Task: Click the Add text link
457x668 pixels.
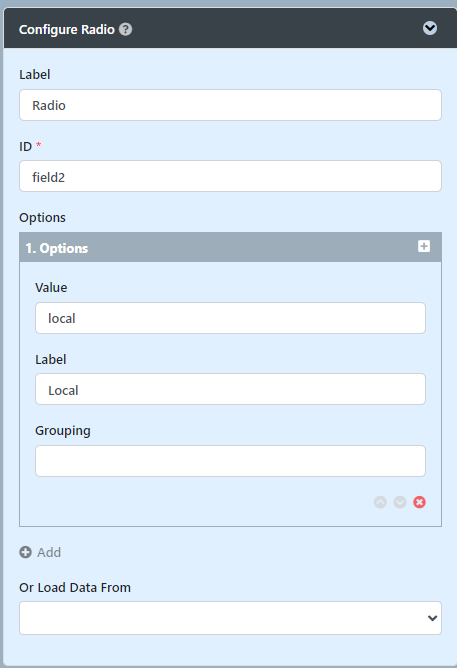Action: [49, 553]
